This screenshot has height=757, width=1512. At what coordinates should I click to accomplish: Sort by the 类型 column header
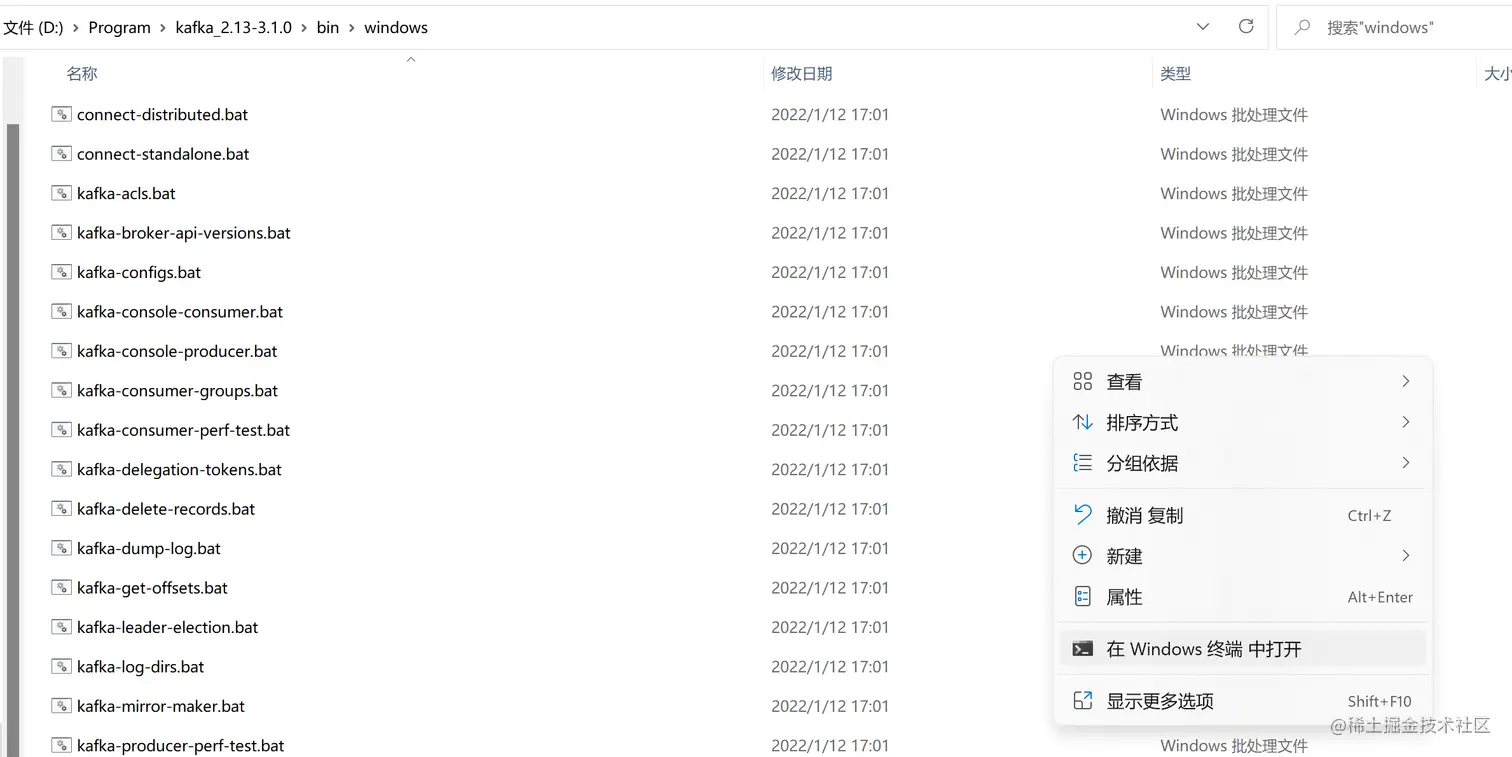point(1175,74)
